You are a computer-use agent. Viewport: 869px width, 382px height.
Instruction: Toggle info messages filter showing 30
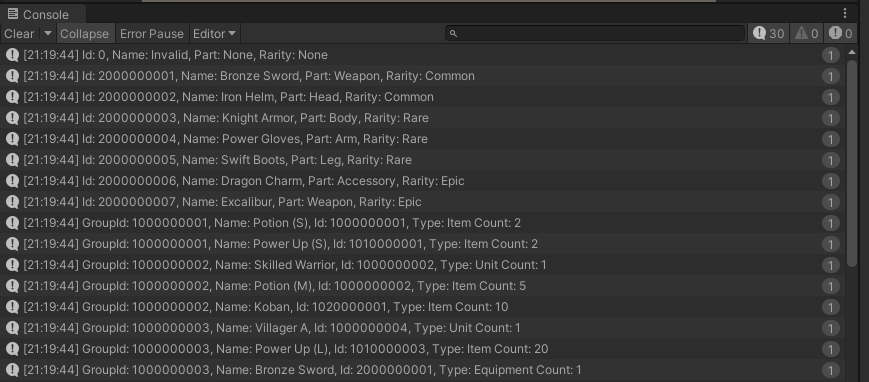(x=768, y=34)
